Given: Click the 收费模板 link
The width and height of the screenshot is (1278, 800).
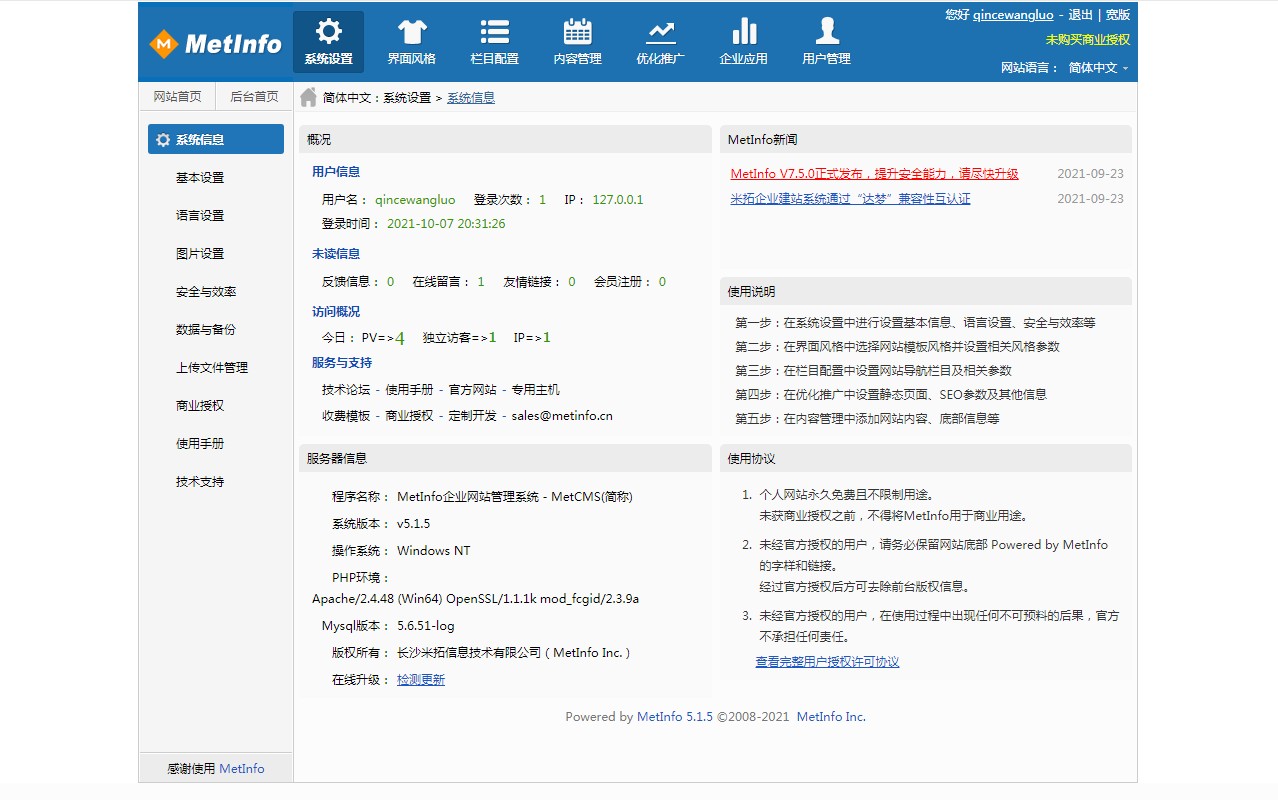Looking at the screenshot, I should click(x=346, y=416).
